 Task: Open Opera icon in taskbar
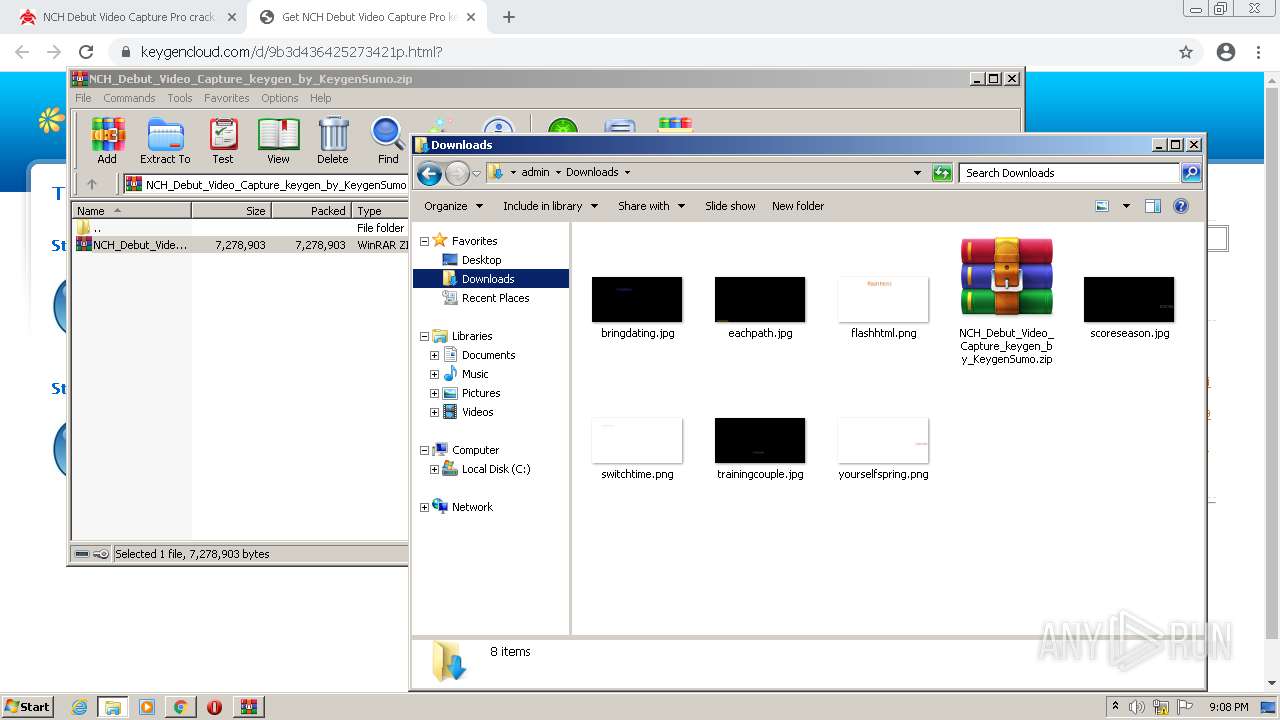point(214,707)
